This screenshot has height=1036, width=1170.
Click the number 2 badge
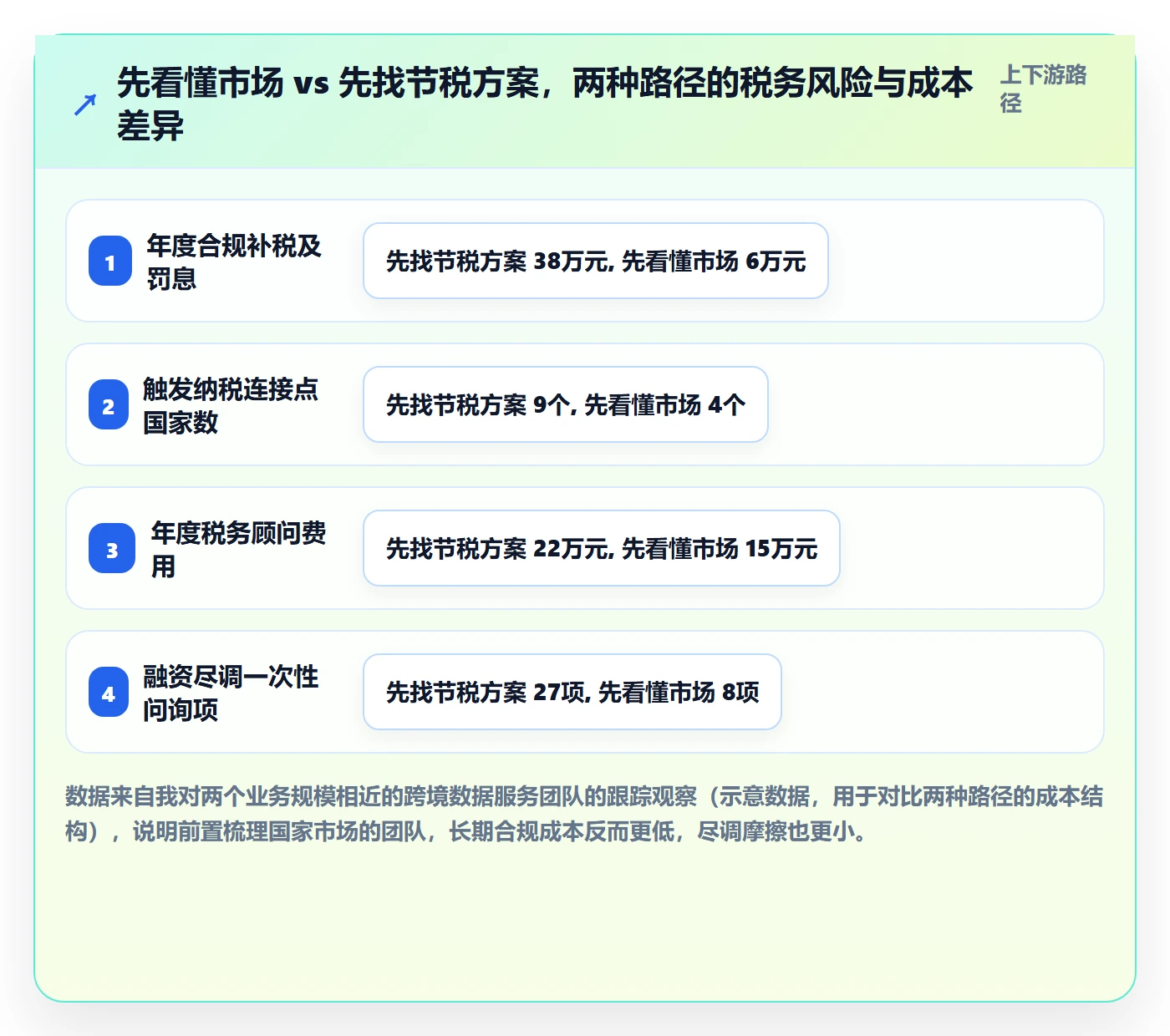tap(109, 405)
